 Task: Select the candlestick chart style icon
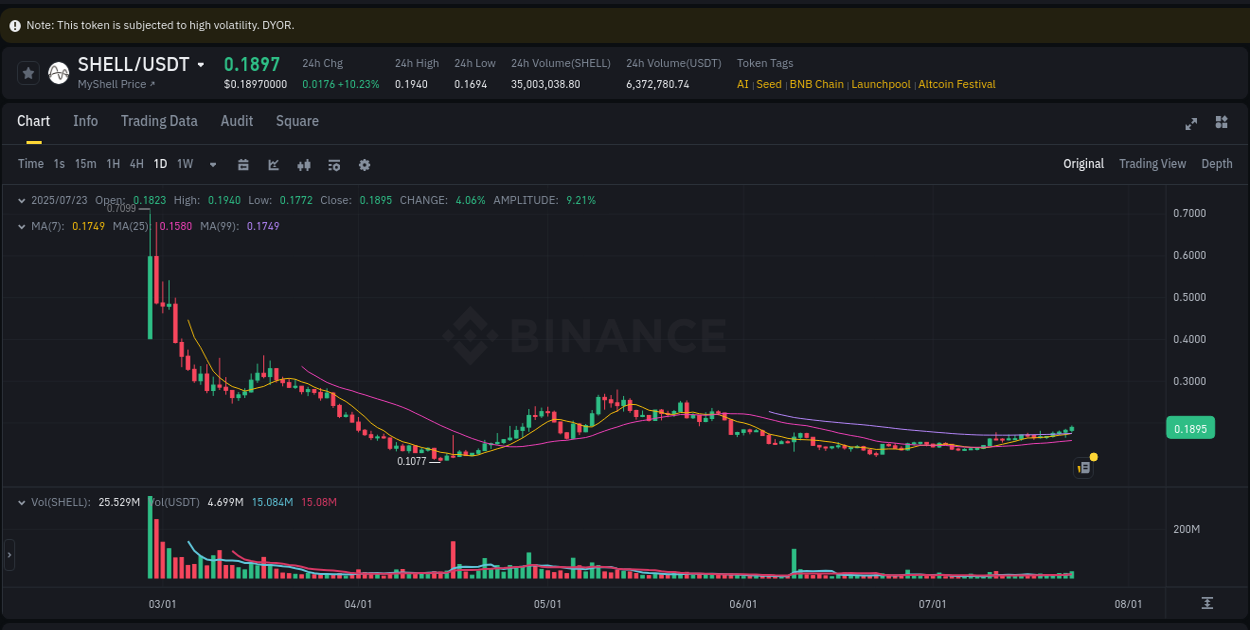(304, 164)
